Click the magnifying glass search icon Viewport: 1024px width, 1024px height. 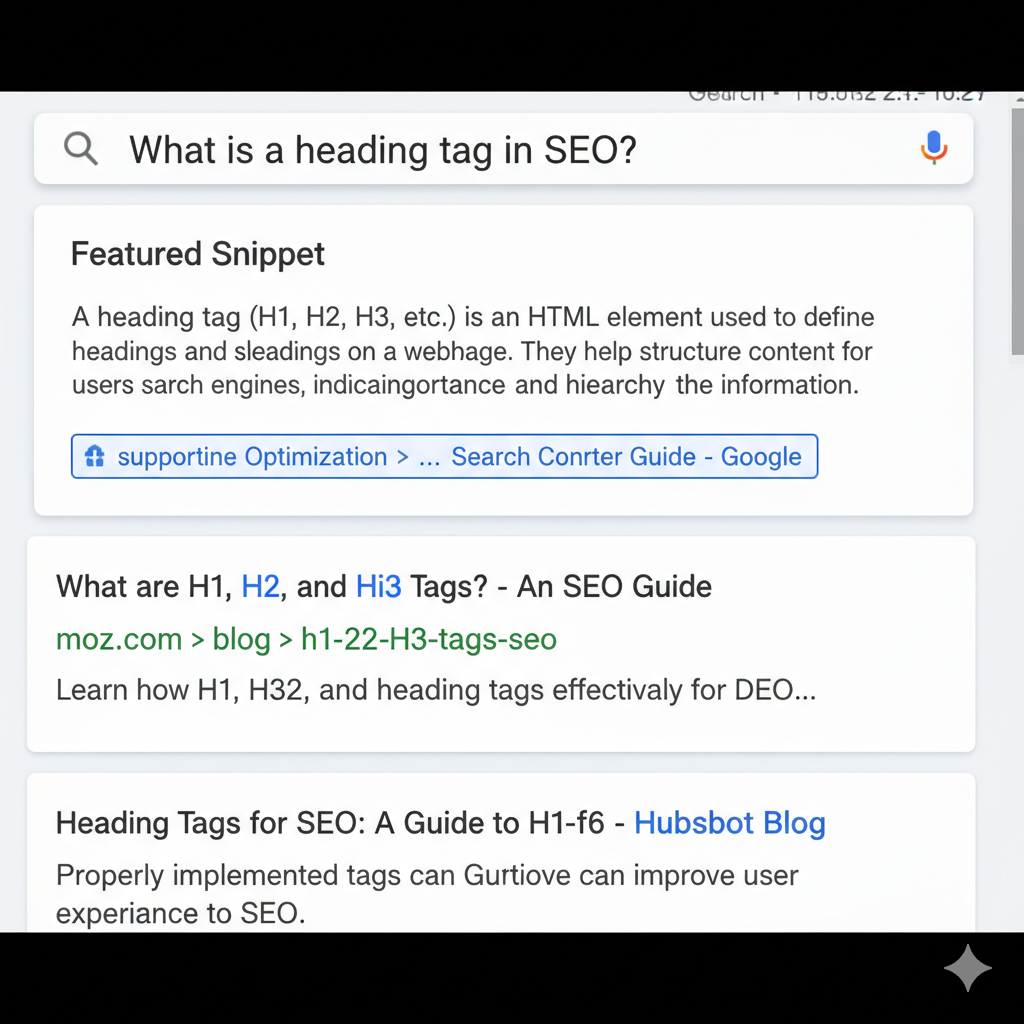(x=81, y=150)
